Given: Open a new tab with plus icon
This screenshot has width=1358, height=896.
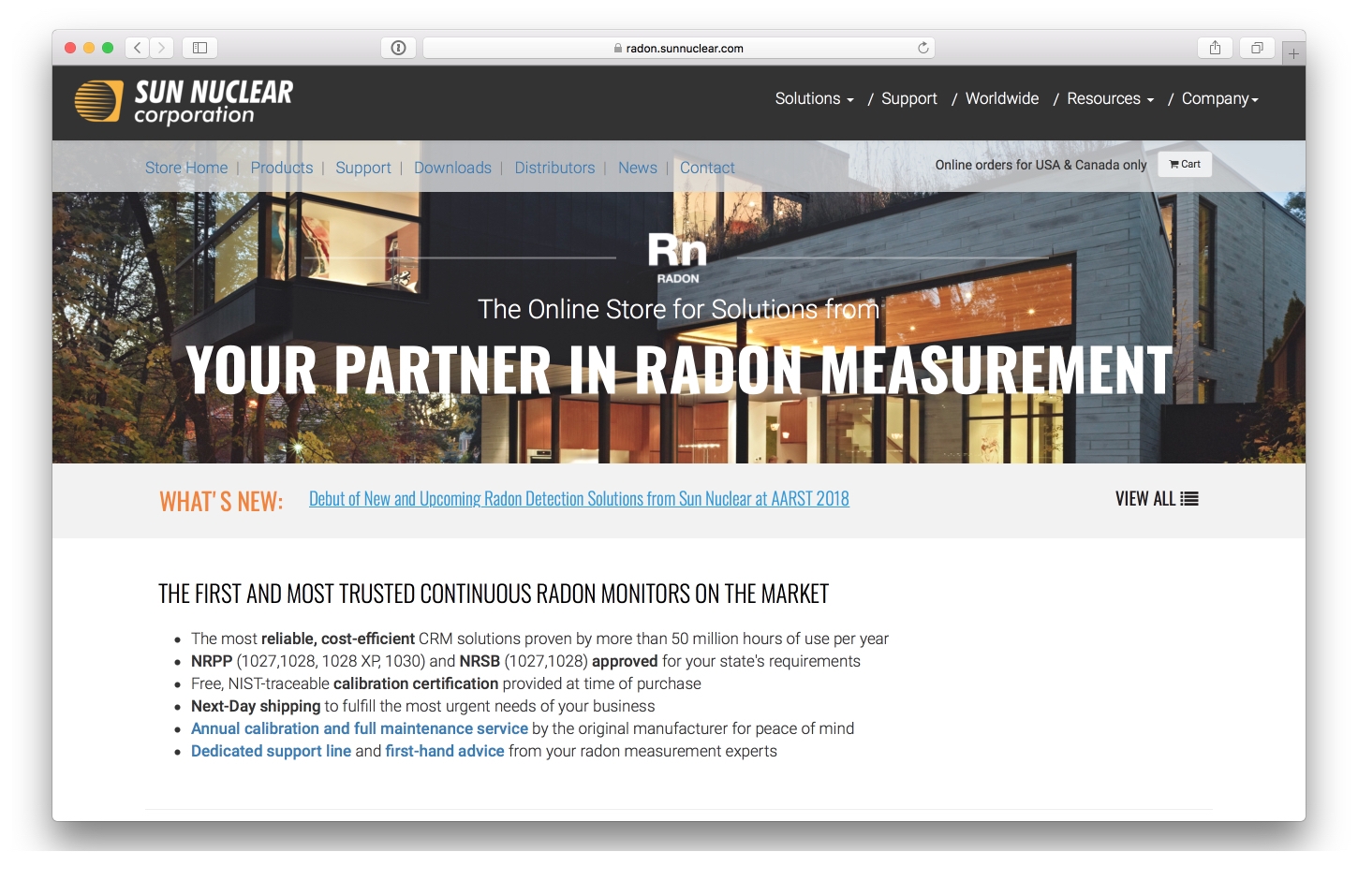Looking at the screenshot, I should click(x=1293, y=53).
